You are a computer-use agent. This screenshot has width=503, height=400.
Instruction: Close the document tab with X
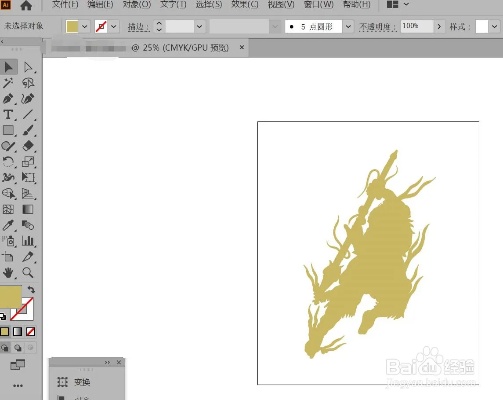[242, 48]
